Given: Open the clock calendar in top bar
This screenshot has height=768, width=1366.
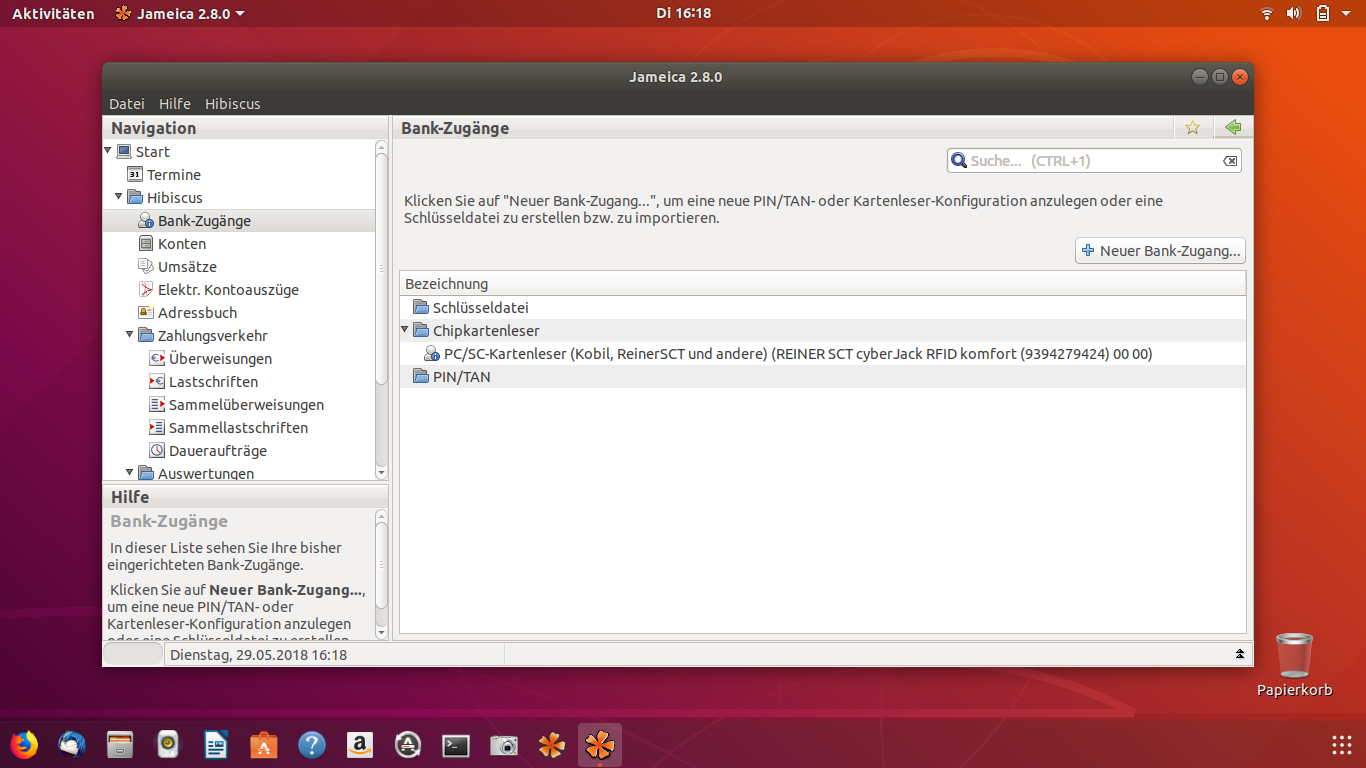Looking at the screenshot, I should (684, 13).
